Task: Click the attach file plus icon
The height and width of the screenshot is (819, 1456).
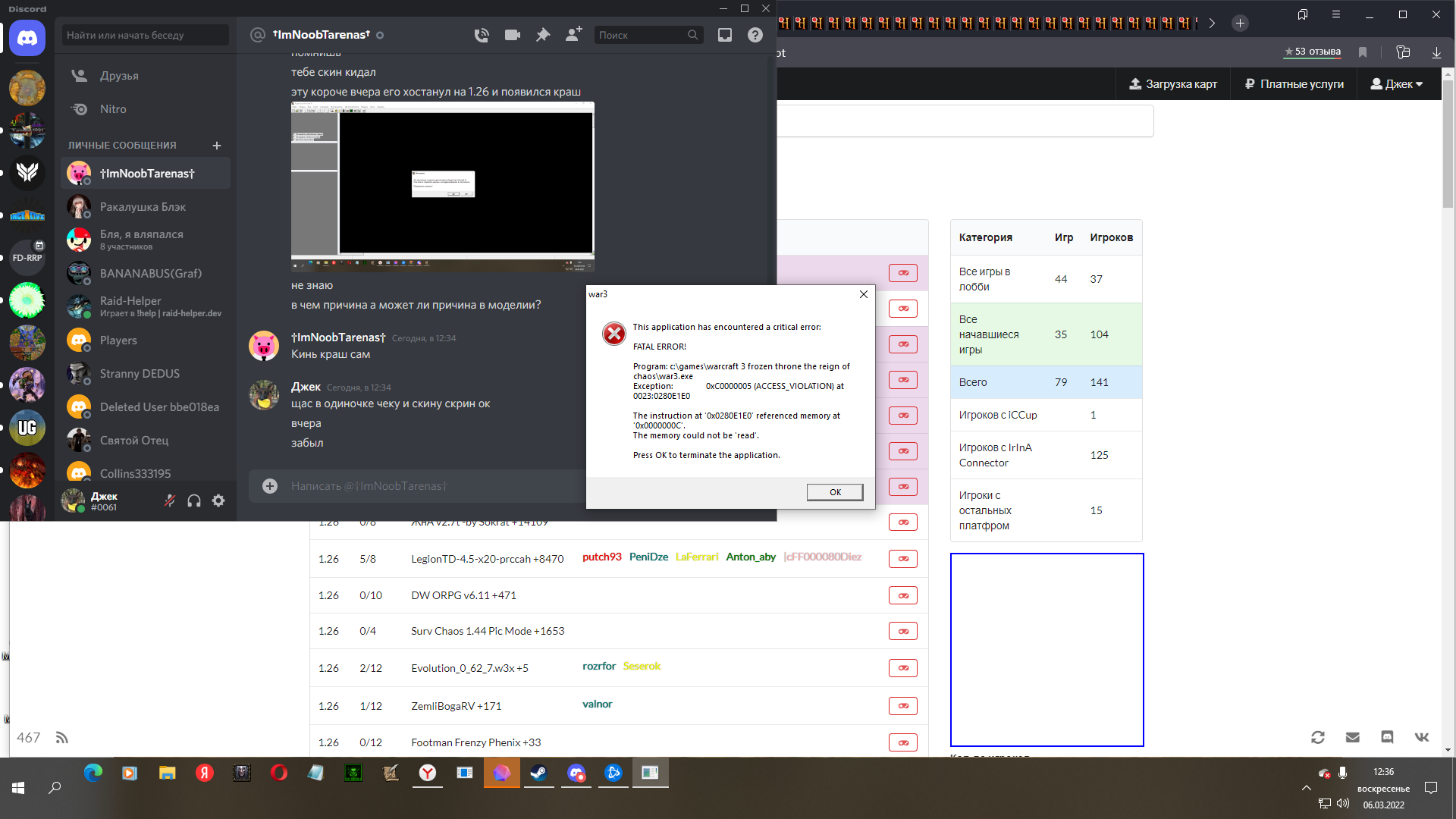Action: (270, 486)
